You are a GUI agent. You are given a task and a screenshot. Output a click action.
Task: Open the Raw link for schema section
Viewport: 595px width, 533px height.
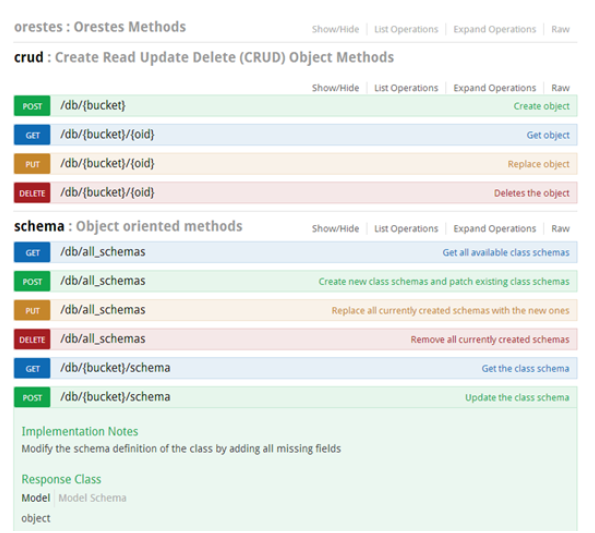[560, 229]
